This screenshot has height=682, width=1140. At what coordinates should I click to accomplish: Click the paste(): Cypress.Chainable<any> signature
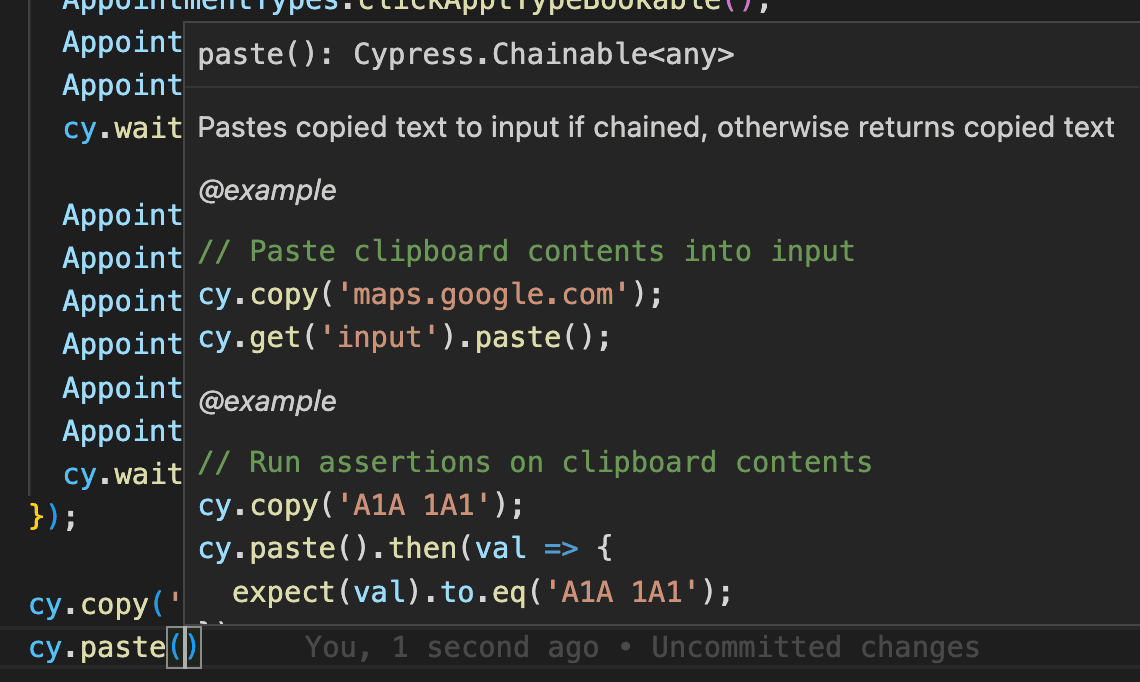[x=465, y=55]
